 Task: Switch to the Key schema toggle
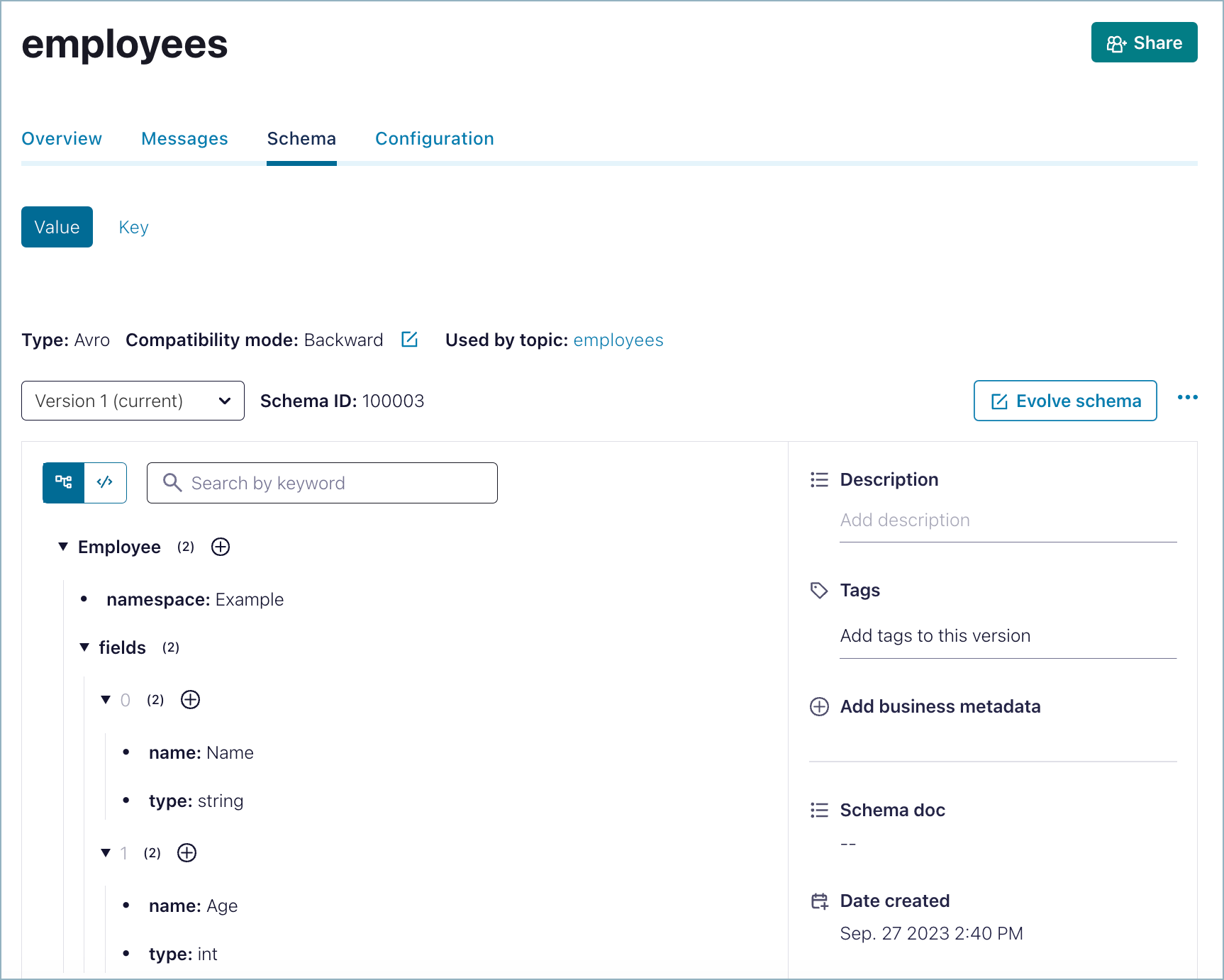click(133, 227)
